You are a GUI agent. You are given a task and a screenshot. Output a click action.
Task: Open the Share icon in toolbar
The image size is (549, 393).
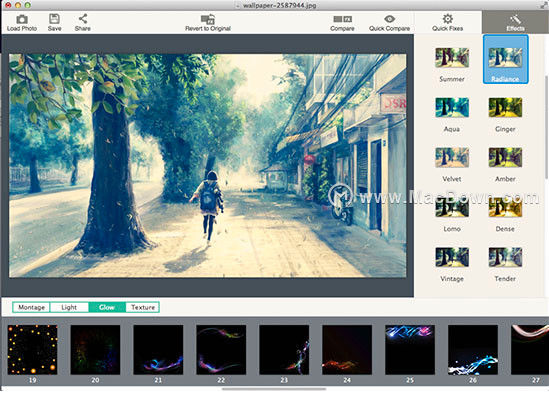tap(83, 19)
